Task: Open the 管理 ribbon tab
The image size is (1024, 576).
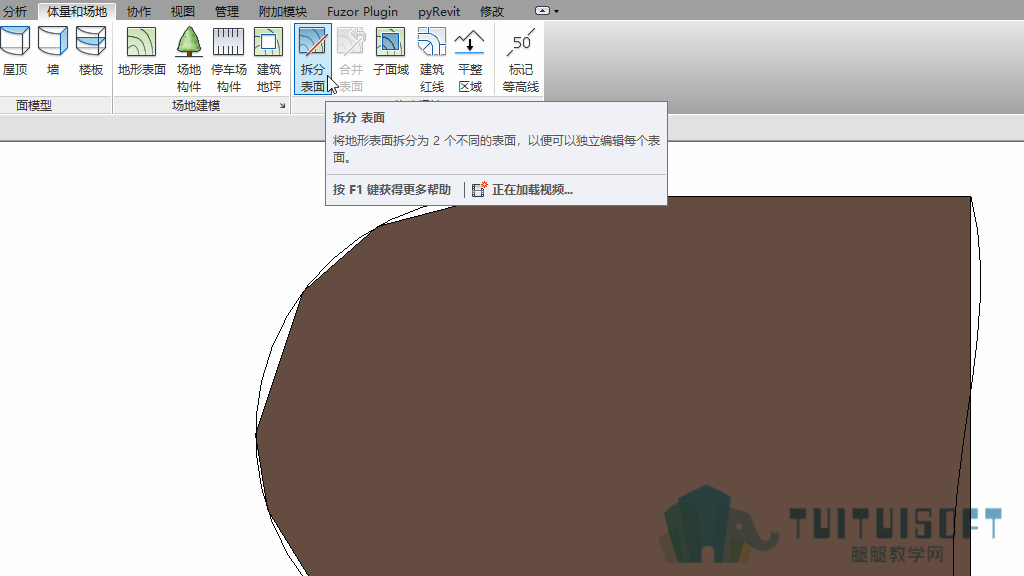Action: pos(227,11)
